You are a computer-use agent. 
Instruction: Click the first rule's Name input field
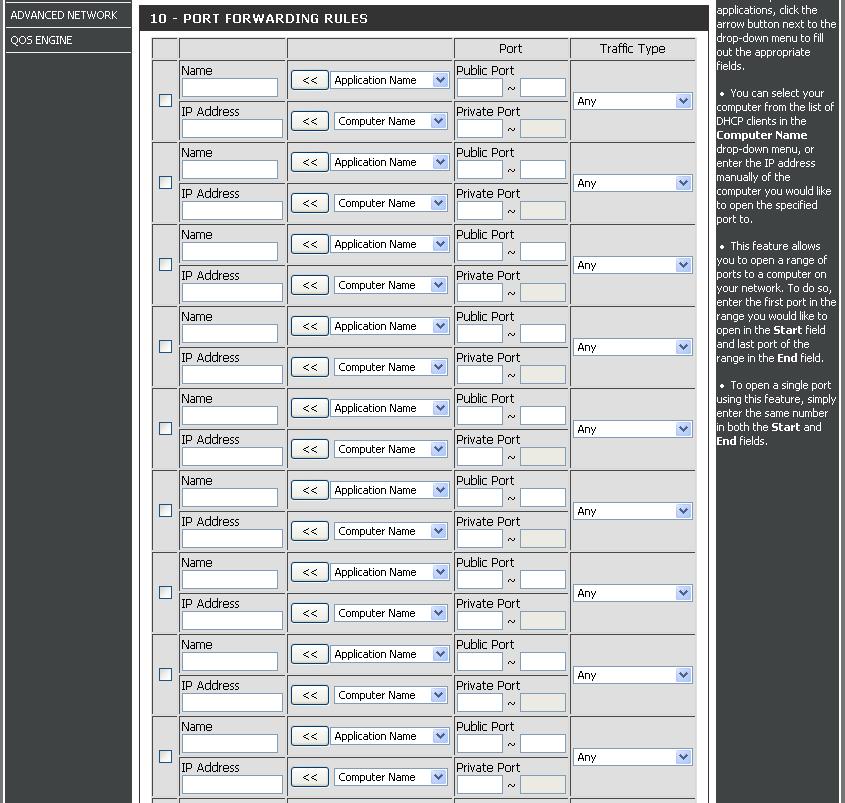pos(230,88)
